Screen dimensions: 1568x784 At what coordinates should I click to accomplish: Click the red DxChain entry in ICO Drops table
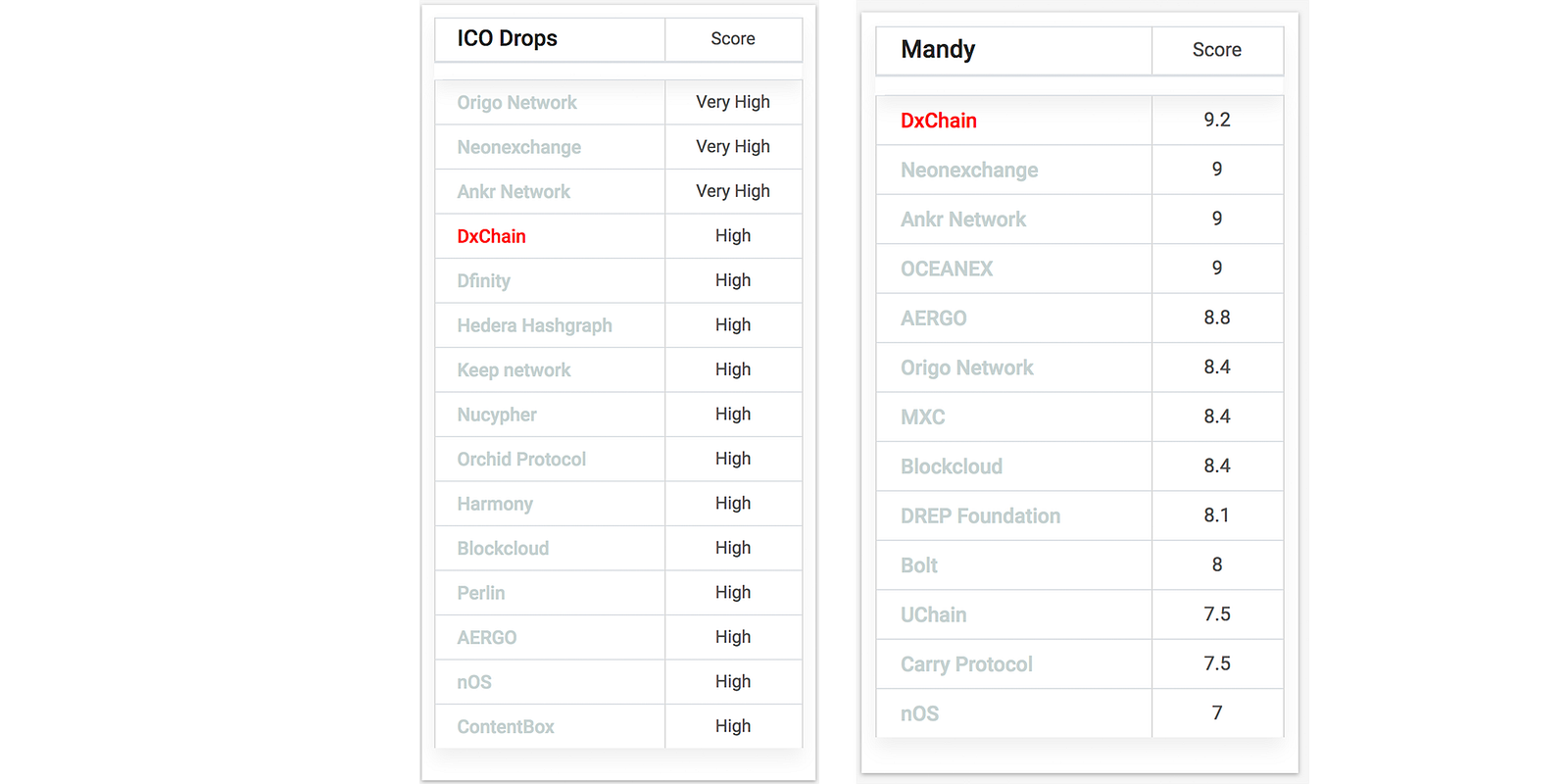click(491, 236)
